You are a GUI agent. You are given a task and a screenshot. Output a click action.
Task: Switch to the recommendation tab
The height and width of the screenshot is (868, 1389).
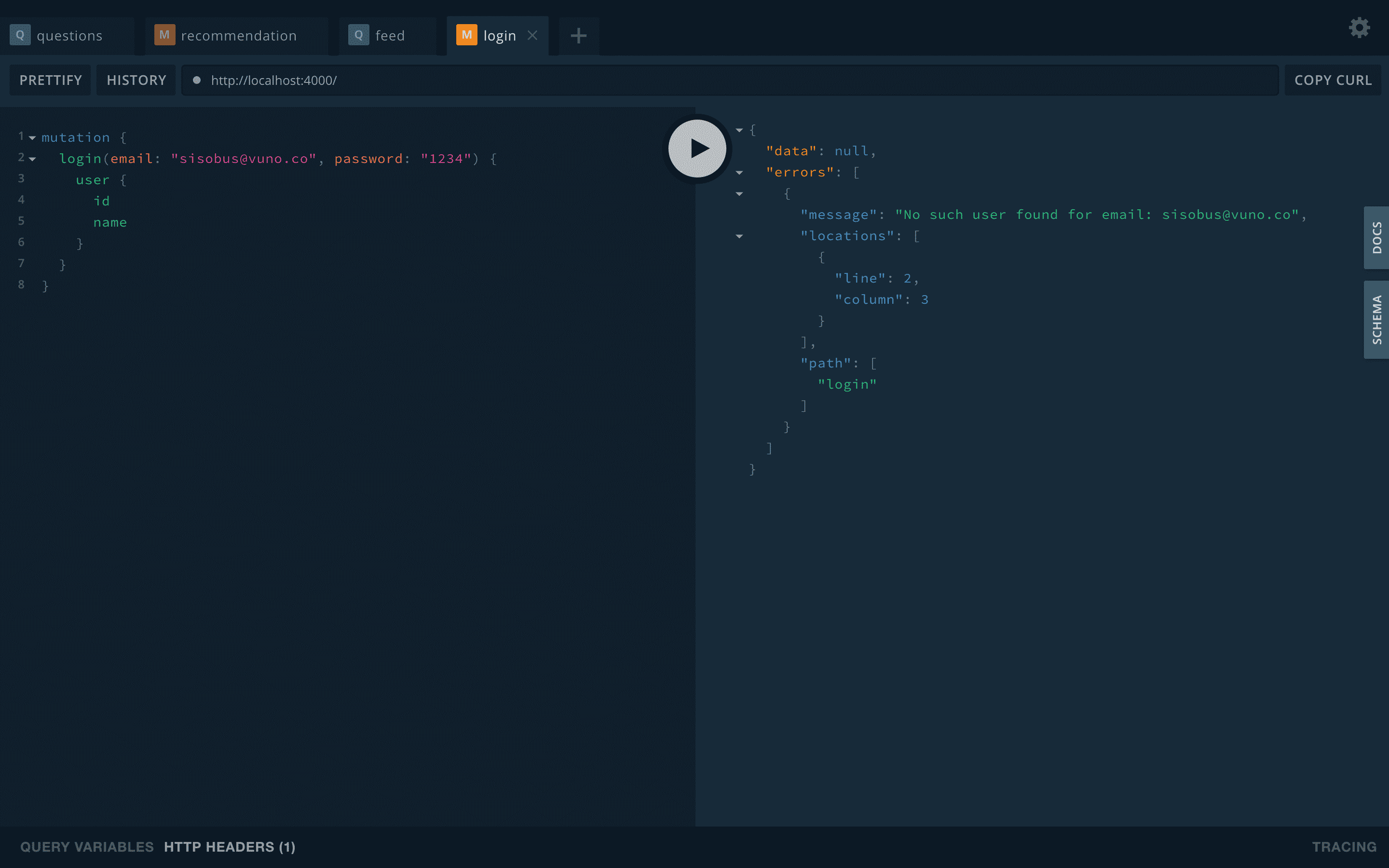coord(238,36)
